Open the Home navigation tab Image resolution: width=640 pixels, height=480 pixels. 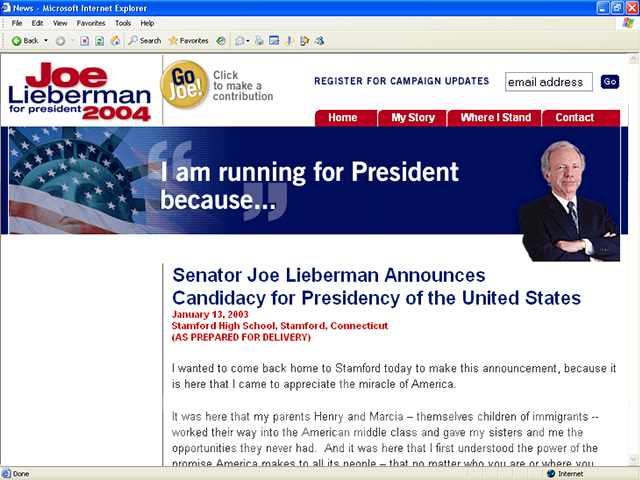346,118
